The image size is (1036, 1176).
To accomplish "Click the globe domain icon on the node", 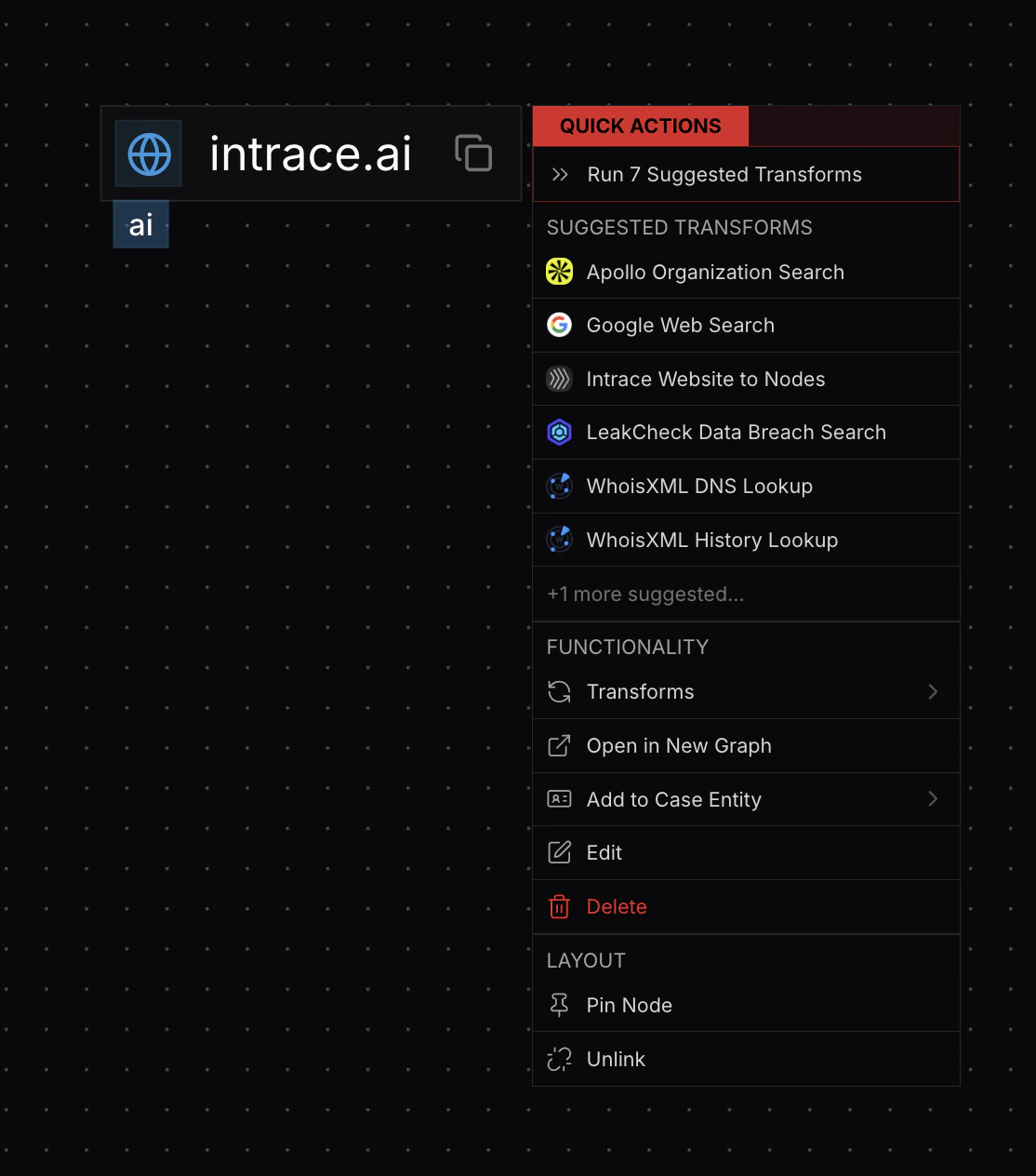I will tap(149, 154).
